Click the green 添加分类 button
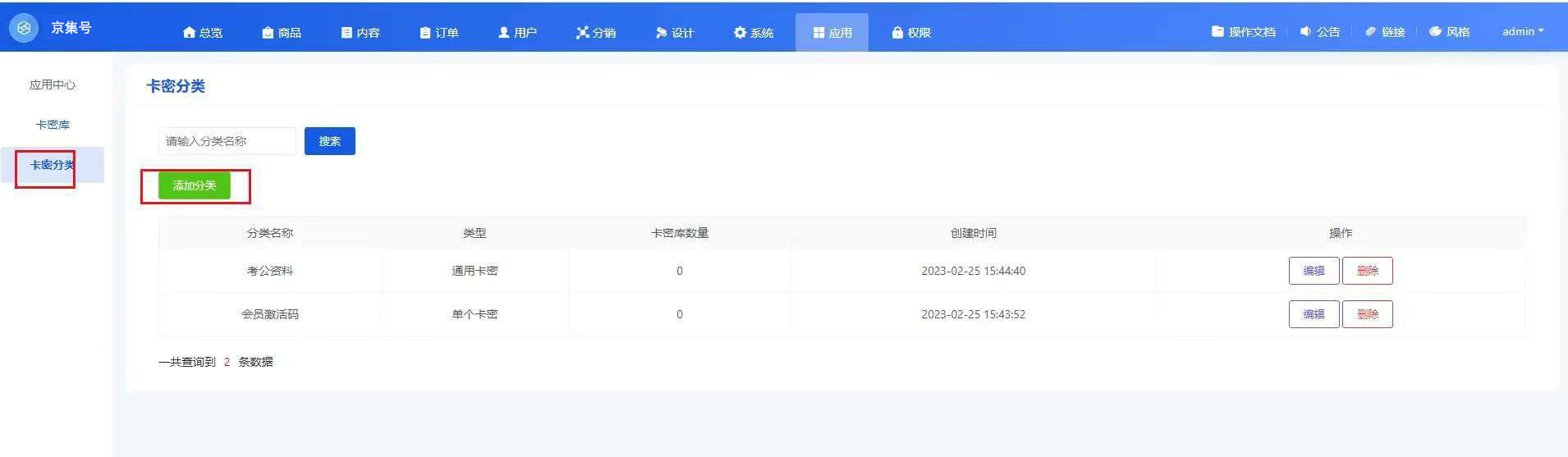 [x=195, y=185]
